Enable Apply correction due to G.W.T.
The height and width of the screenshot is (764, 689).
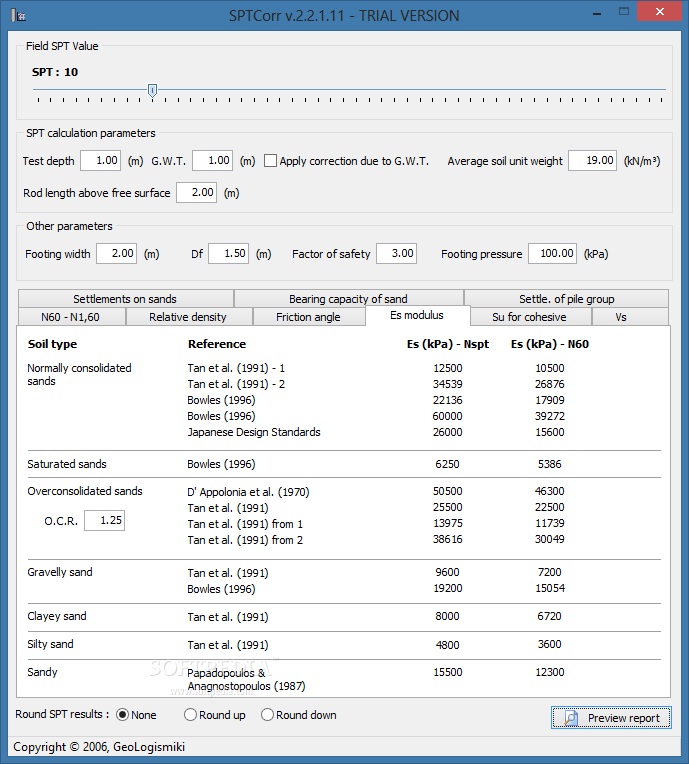270,161
